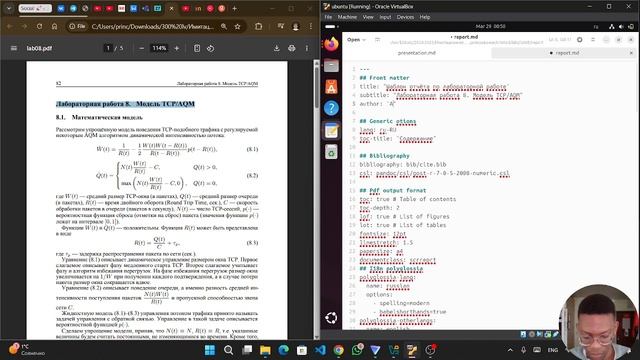640x360 pixels.
Task: Open Windows Start menu
Action: click(x=210, y=350)
